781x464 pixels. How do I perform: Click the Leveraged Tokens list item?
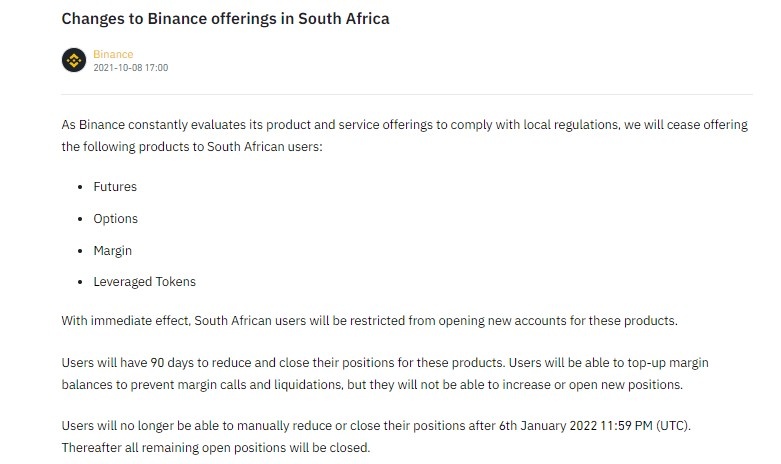pos(144,282)
